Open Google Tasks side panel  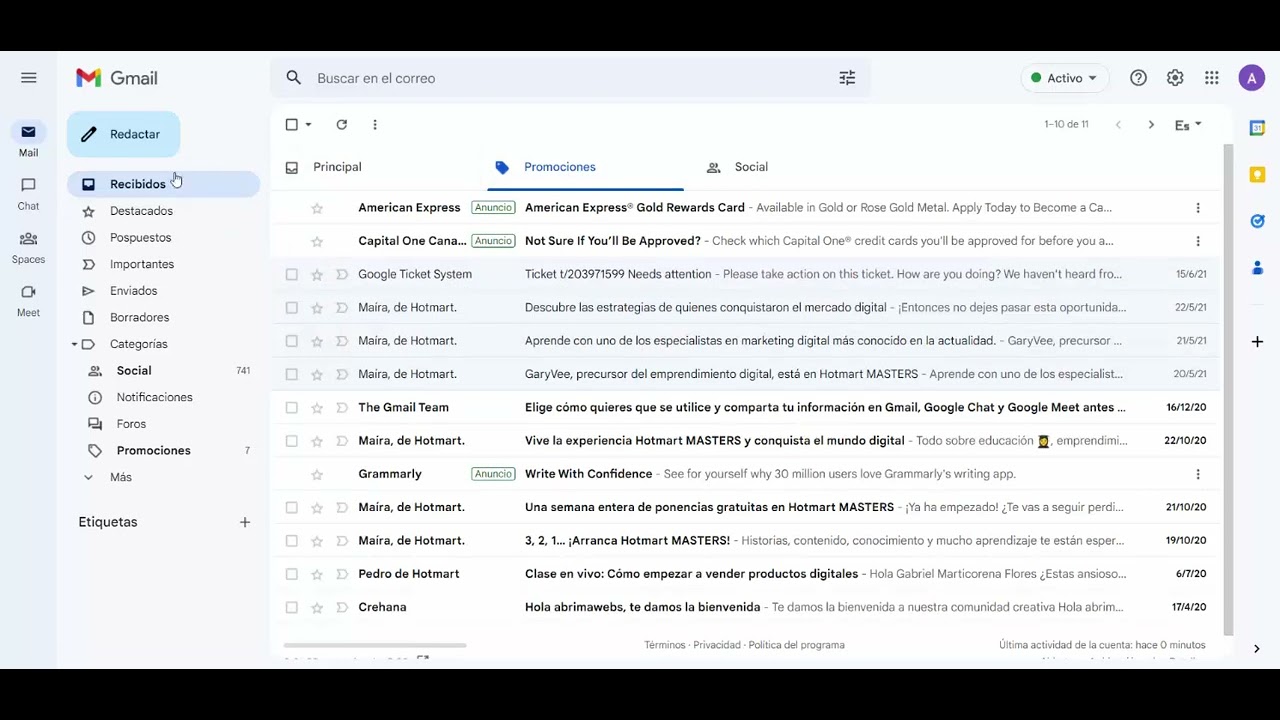pos(1257,221)
